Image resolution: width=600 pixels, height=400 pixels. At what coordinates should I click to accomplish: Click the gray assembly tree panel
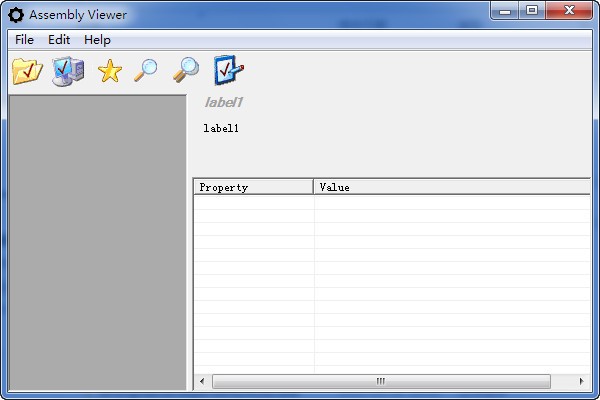(97, 242)
